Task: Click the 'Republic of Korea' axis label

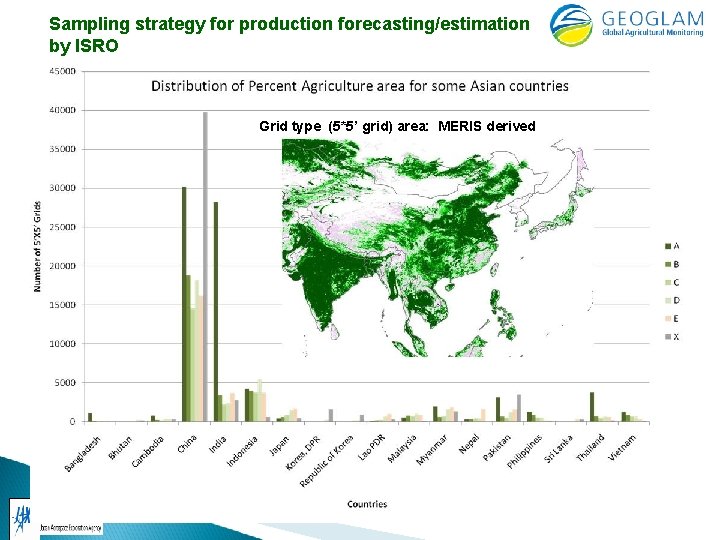Action: [x=326, y=461]
